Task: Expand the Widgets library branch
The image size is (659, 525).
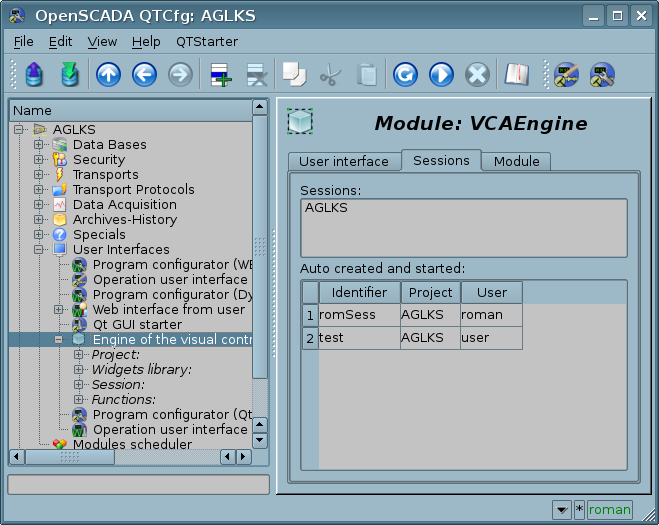Action: (x=79, y=370)
